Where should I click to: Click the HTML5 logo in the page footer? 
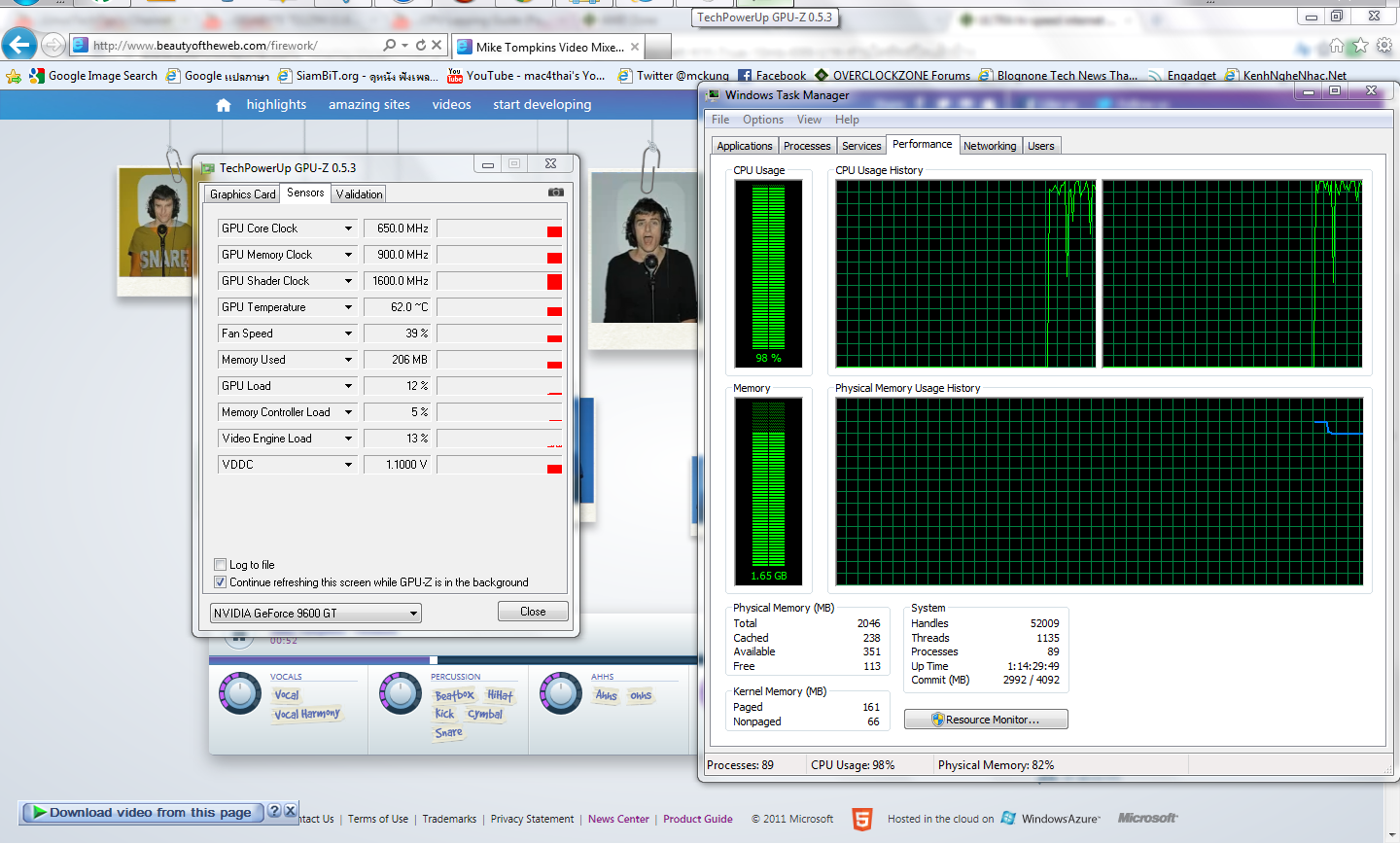(x=862, y=819)
